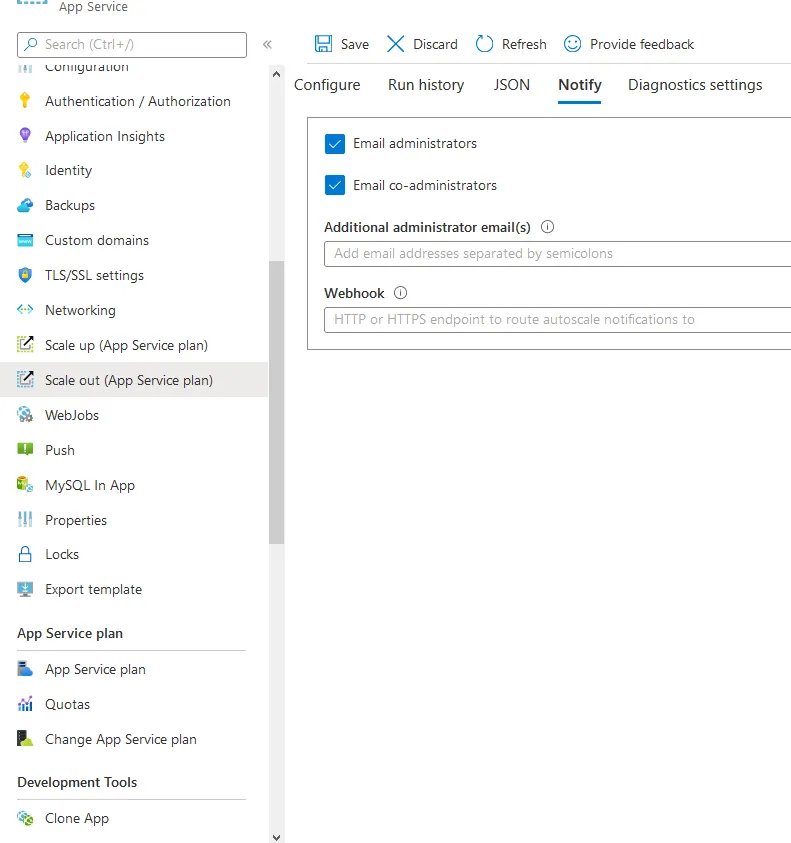This screenshot has height=843, width=791.
Task: Click the sidebar scroll down arrow
Action: click(x=276, y=837)
